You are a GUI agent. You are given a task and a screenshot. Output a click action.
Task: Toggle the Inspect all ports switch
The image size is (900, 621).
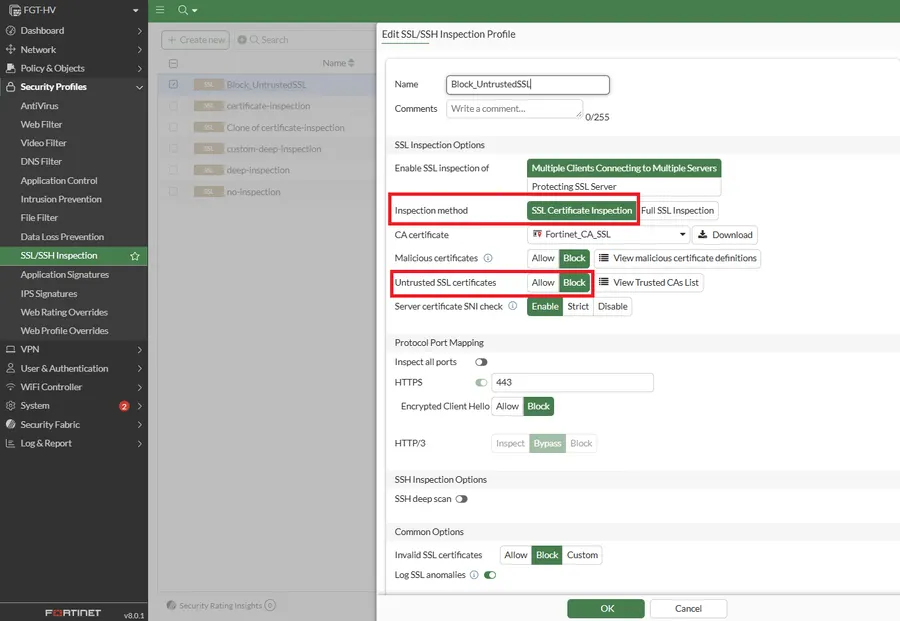coord(481,362)
